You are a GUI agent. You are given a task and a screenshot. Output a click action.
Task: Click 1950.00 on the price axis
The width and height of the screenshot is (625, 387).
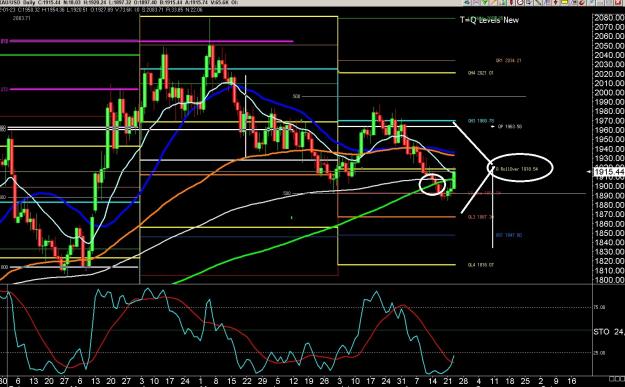609,139
